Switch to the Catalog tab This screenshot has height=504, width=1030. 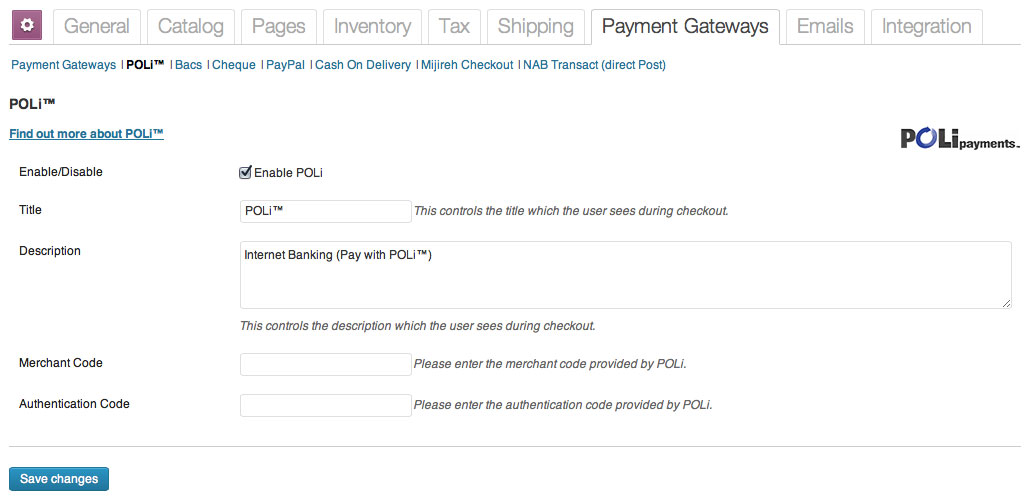tap(190, 27)
